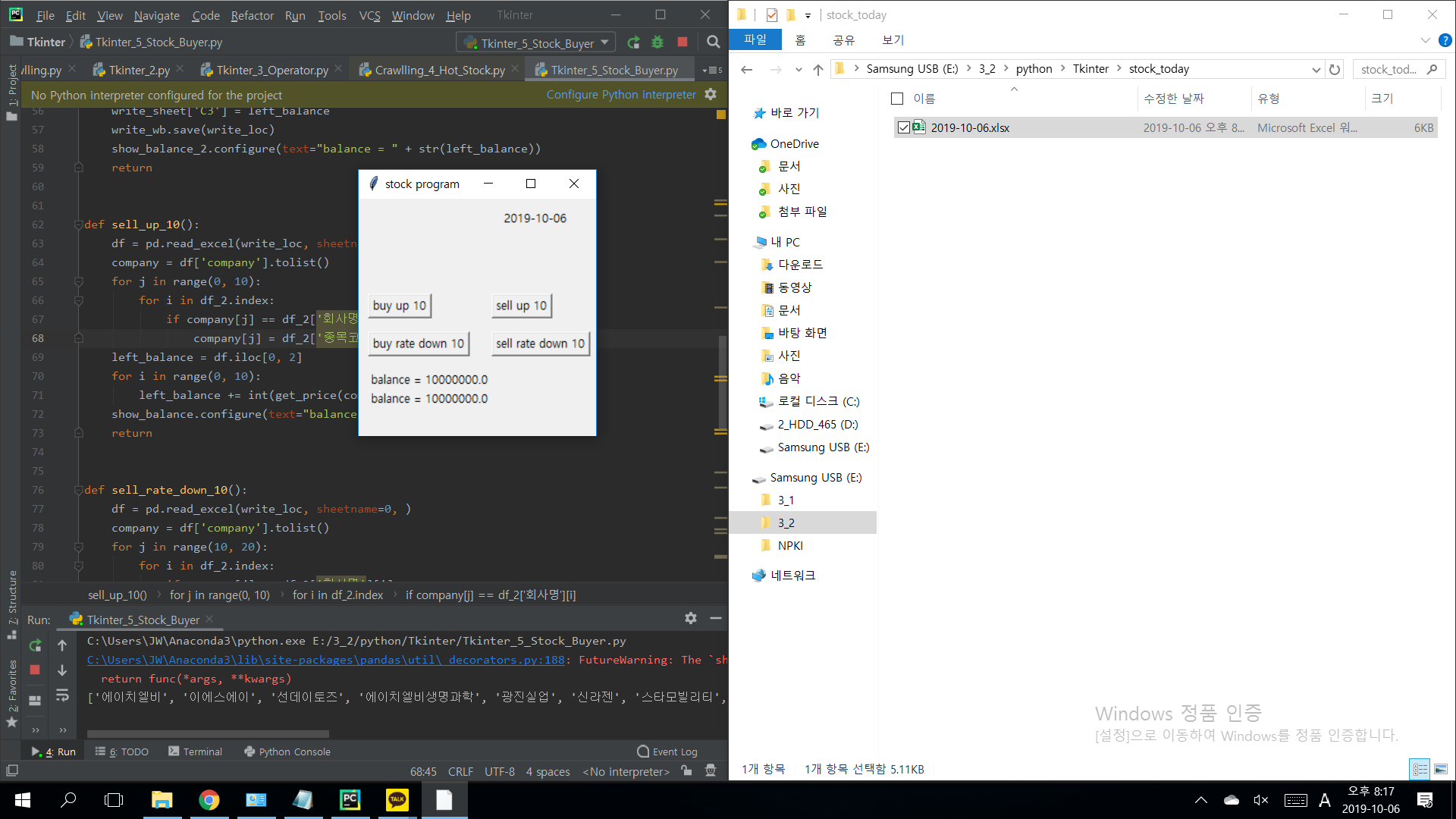Toggle large icons view in Explorer corner
Image resolution: width=1456 pixels, height=819 pixels.
coord(1441,769)
